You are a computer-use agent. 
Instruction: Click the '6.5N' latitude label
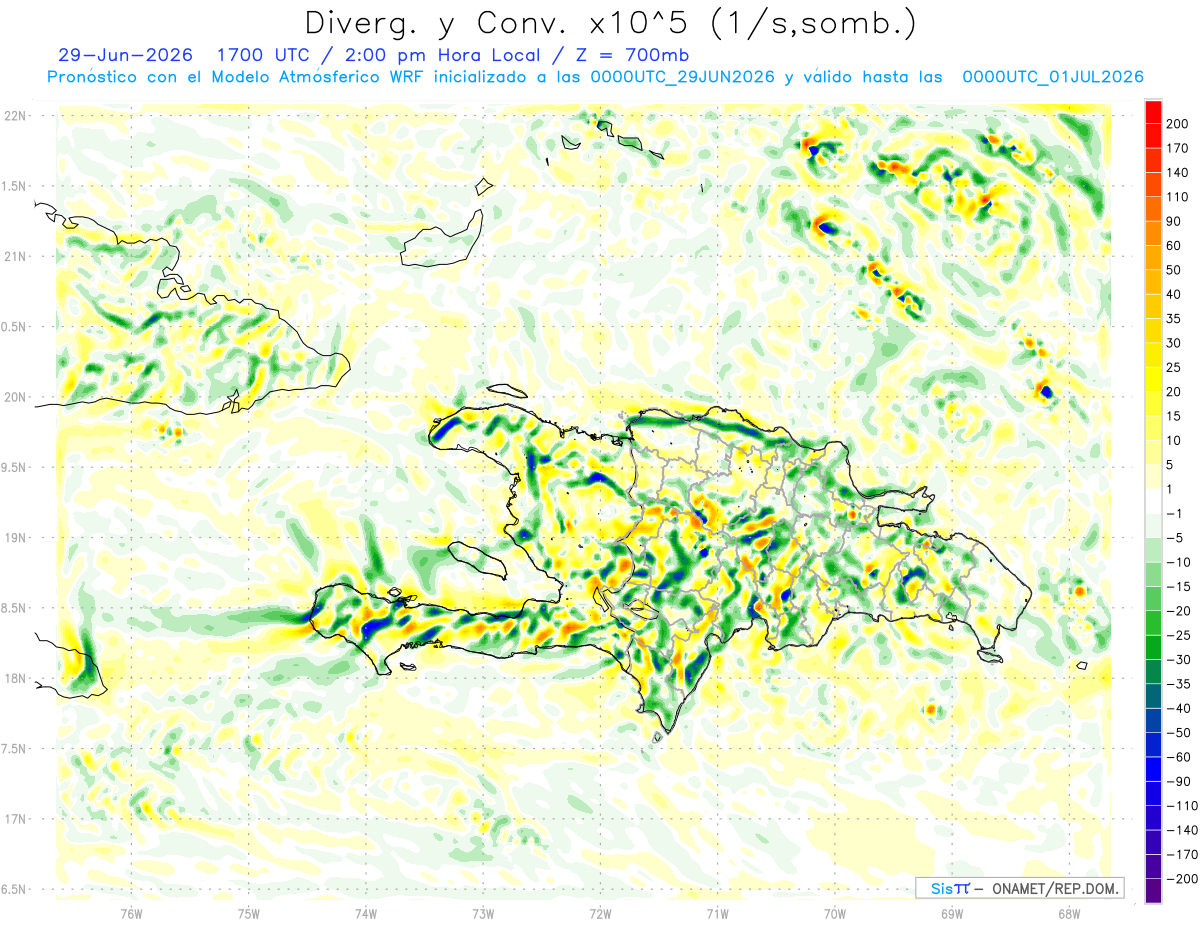click(15, 889)
